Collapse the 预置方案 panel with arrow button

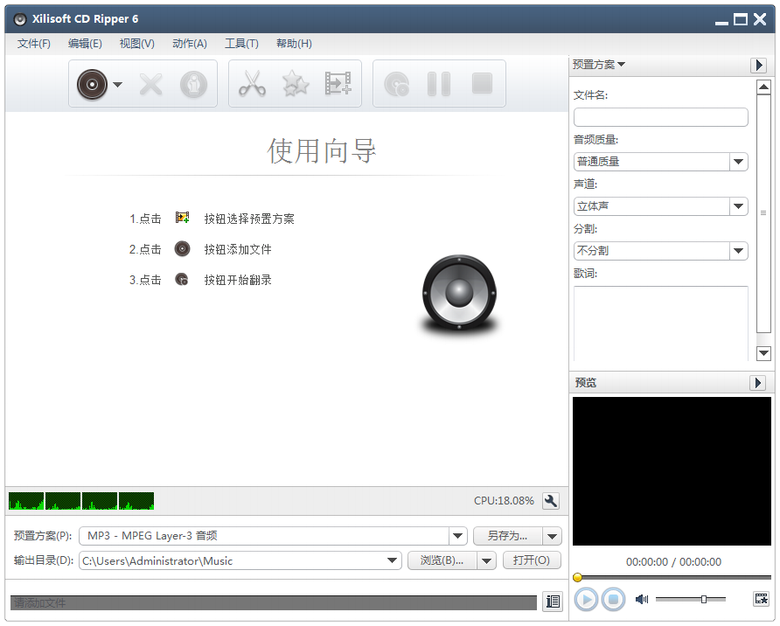coord(758,65)
